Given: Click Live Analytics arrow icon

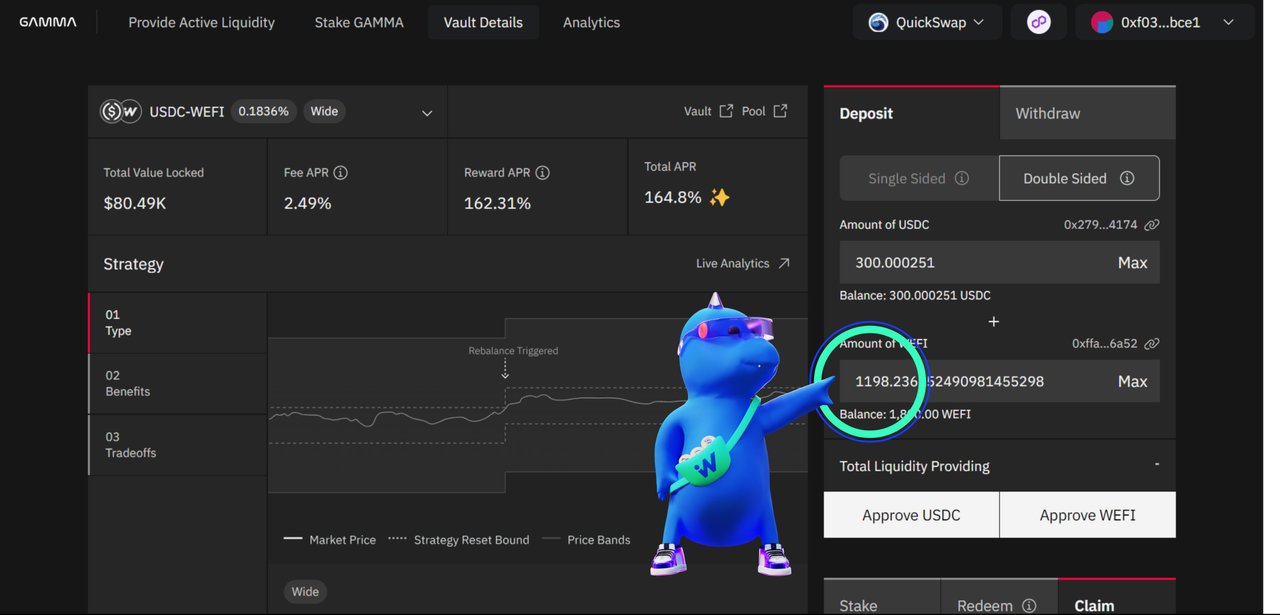Looking at the screenshot, I should tap(784, 263).
